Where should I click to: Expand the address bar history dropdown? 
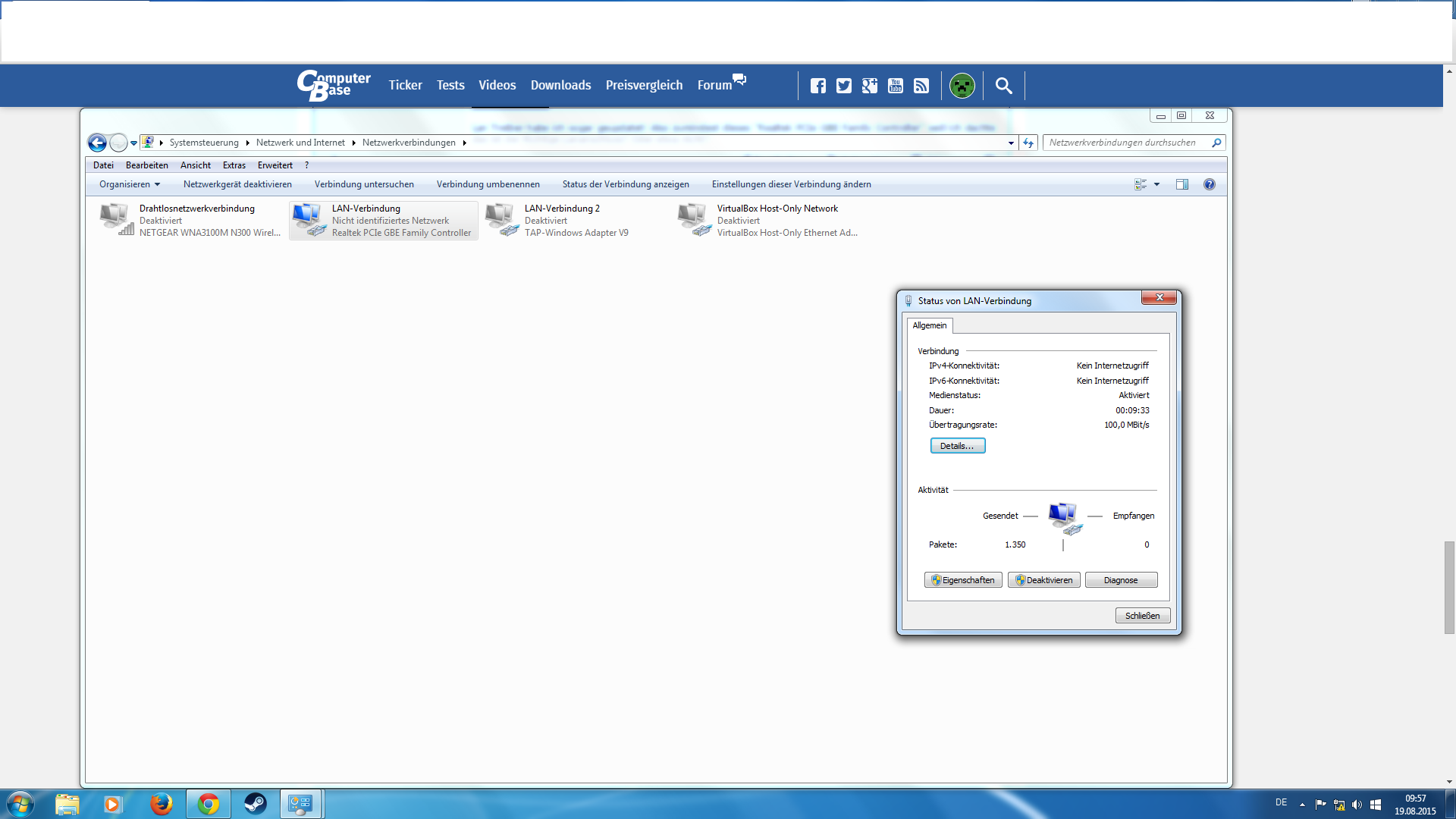click(1011, 143)
